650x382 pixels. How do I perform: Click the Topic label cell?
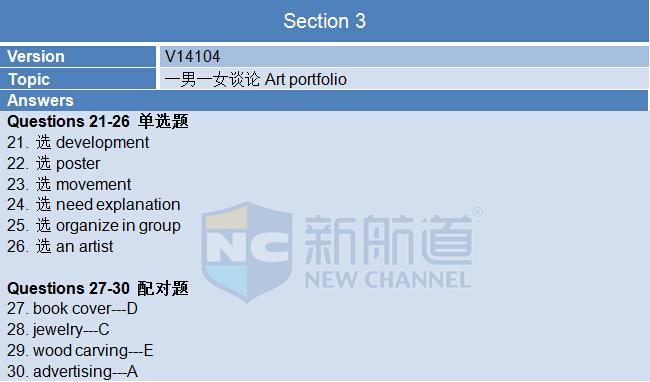pyautogui.click(x=78, y=79)
